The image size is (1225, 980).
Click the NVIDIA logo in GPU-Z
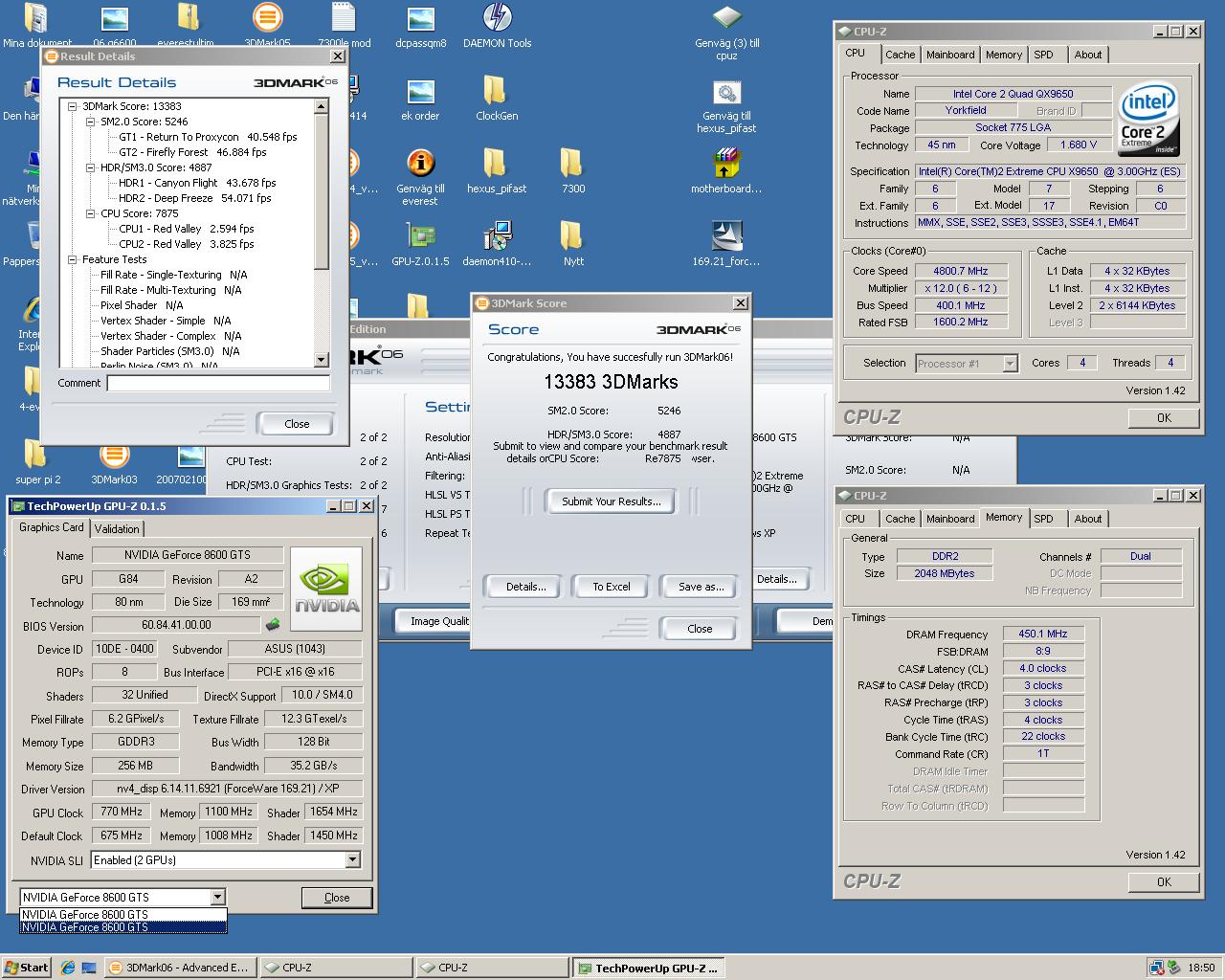point(326,589)
